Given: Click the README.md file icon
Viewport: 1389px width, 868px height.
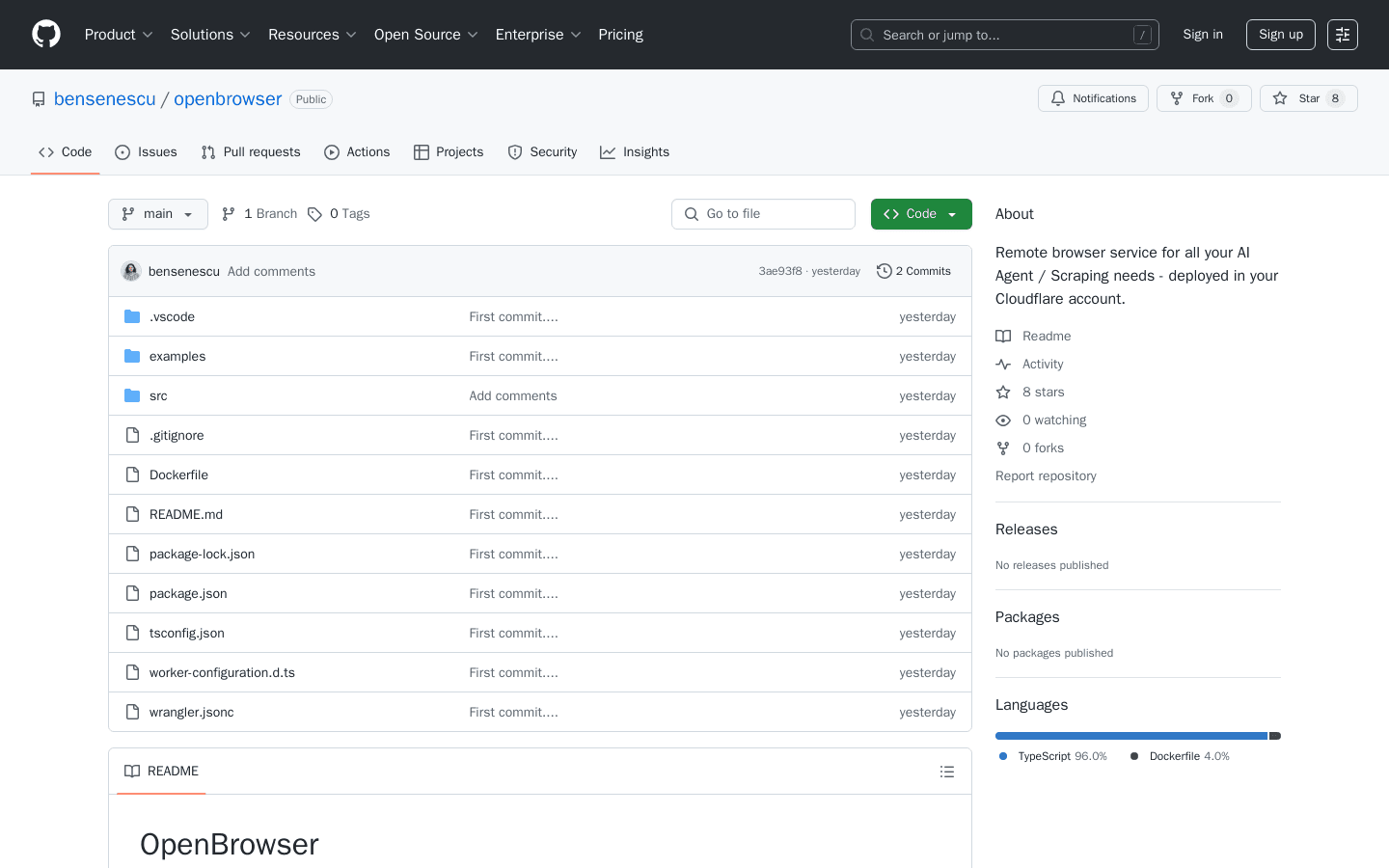Looking at the screenshot, I should (x=133, y=514).
